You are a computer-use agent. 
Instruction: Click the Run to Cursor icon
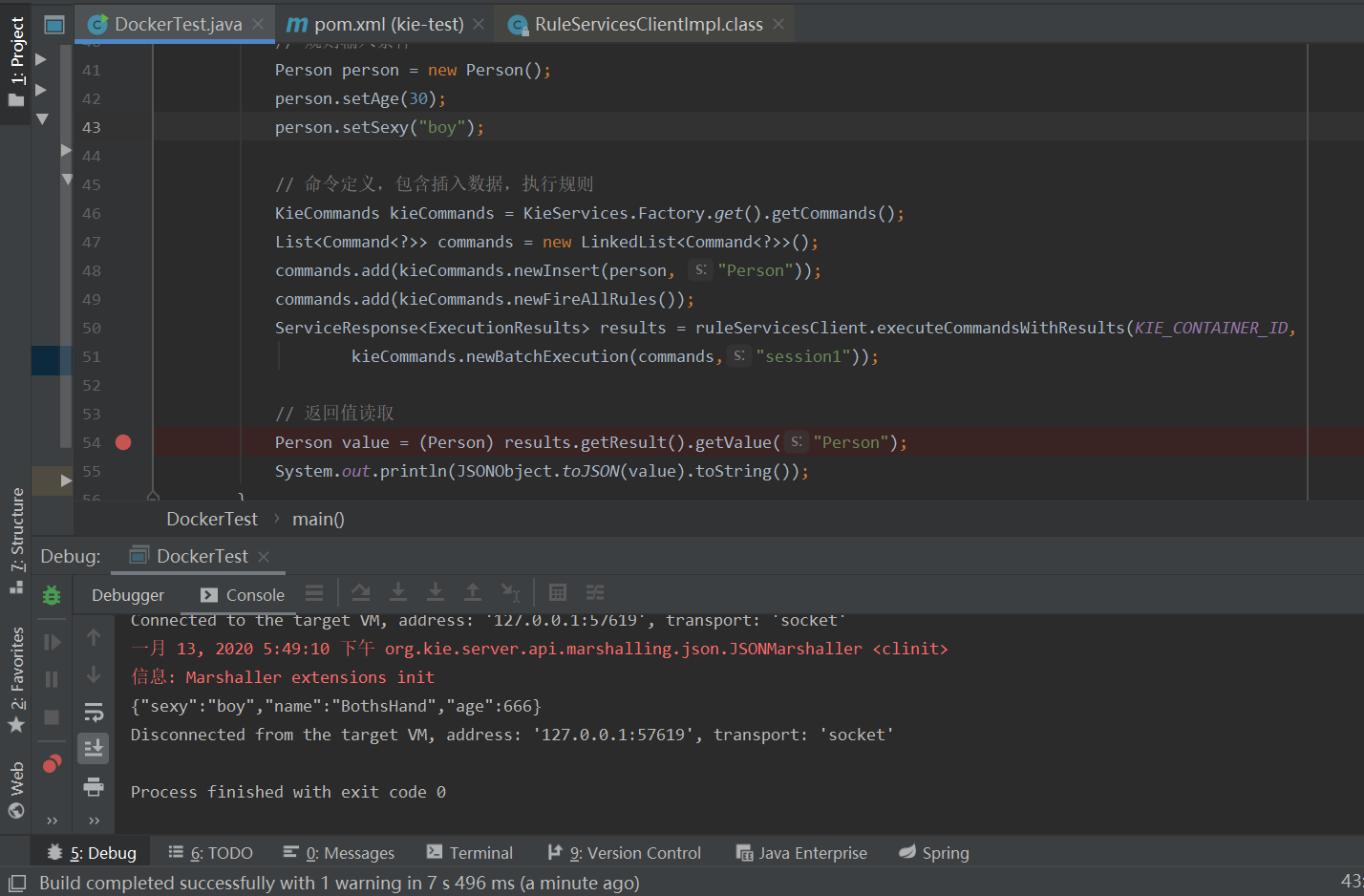(512, 593)
